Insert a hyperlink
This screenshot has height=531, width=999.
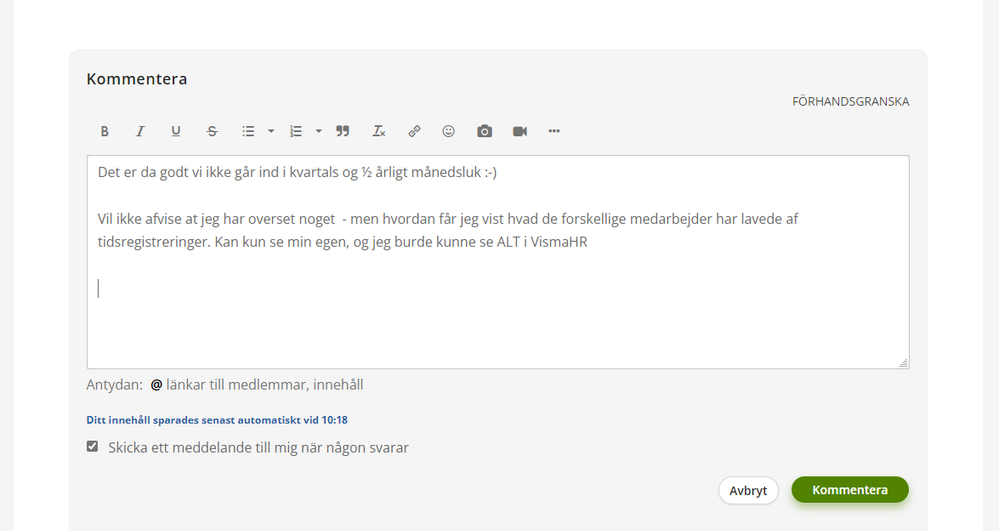tap(414, 131)
